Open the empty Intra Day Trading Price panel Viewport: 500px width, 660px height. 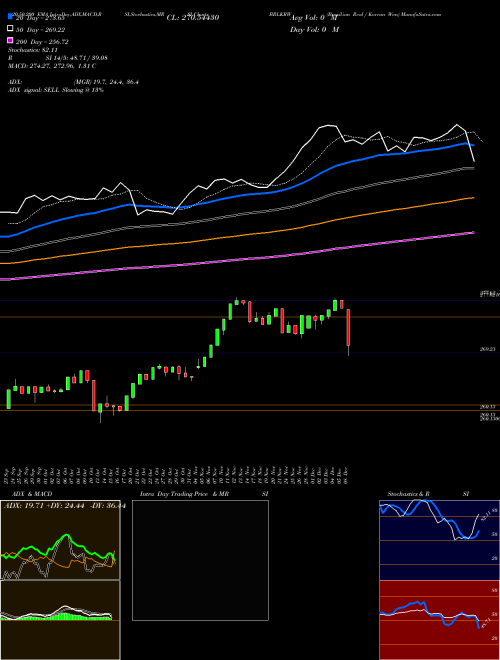pos(200,560)
